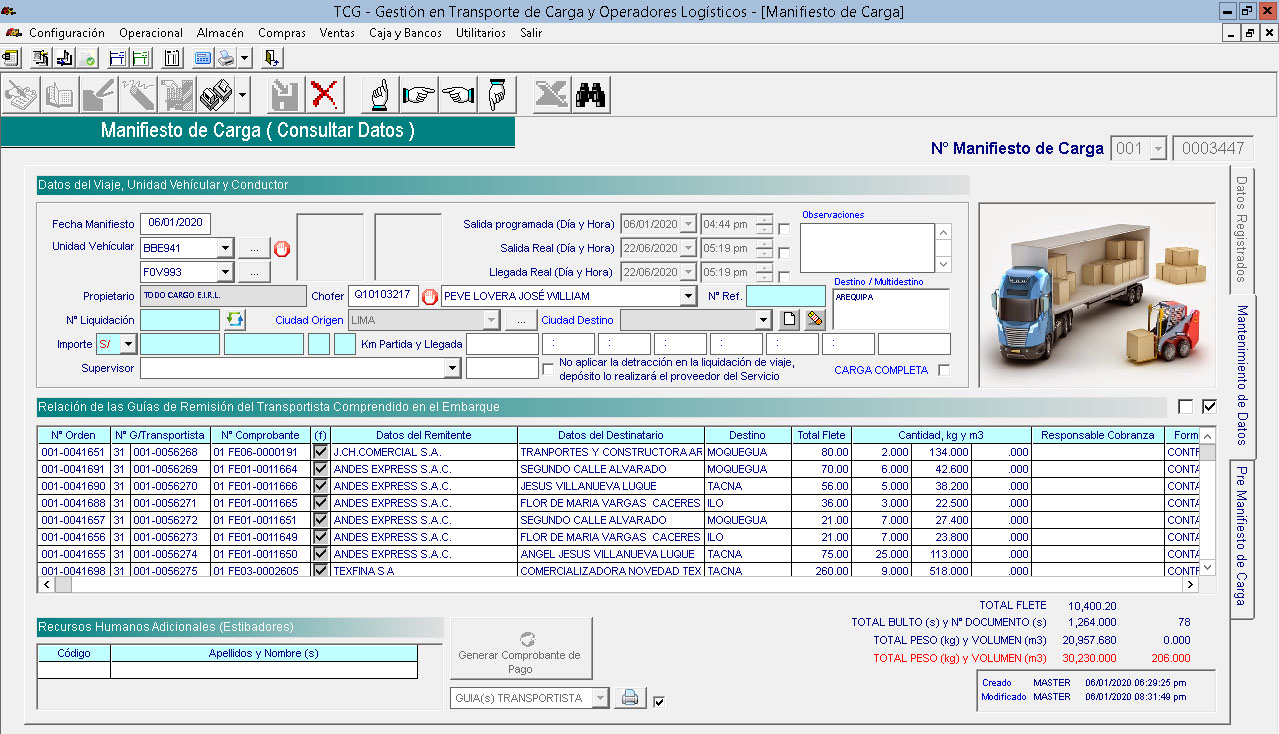The image size is (1279, 734).
Task: Toggle the checkbox in the J.CH.COMERCIAL S.A. row
Action: [321, 452]
